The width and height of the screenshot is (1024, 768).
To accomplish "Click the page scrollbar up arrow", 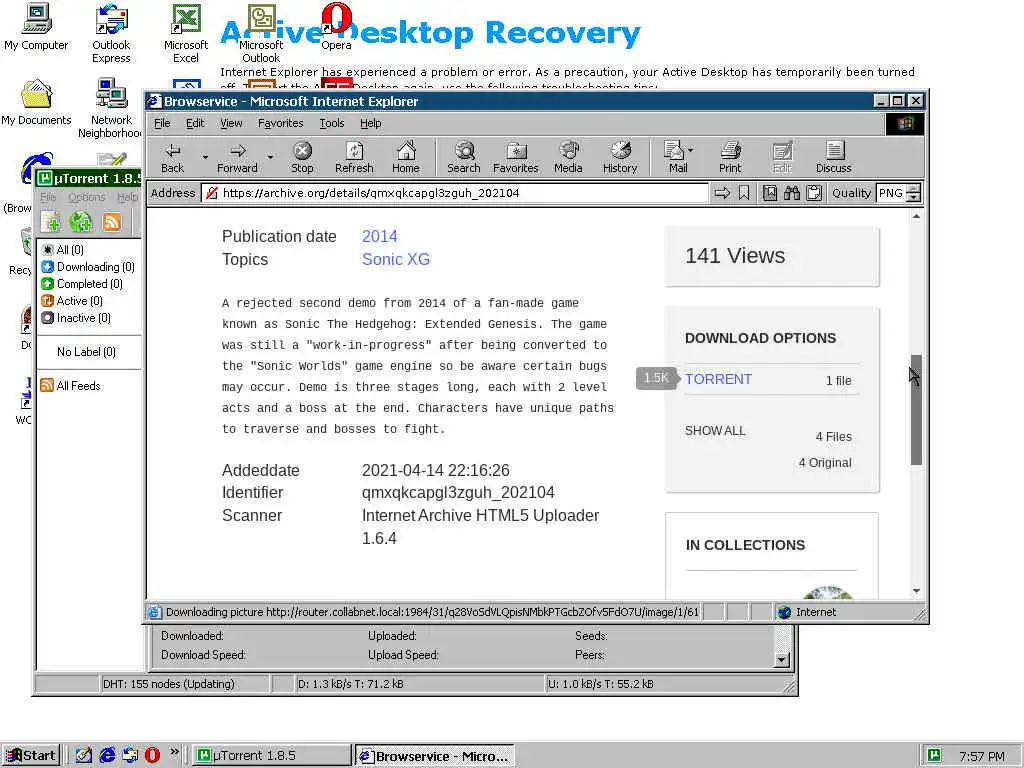I will (x=916, y=216).
